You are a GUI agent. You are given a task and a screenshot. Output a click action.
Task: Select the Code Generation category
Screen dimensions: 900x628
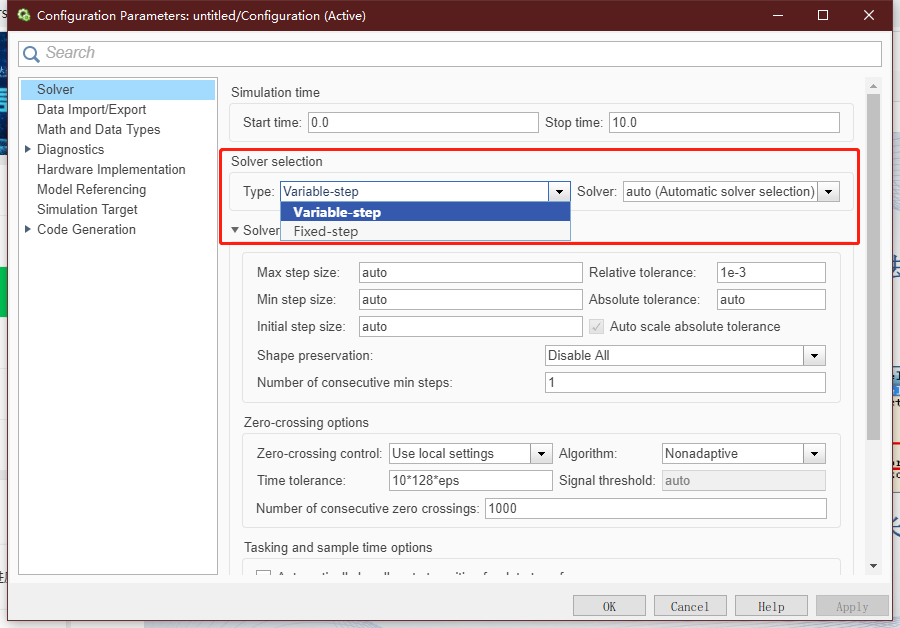pos(86,230)
